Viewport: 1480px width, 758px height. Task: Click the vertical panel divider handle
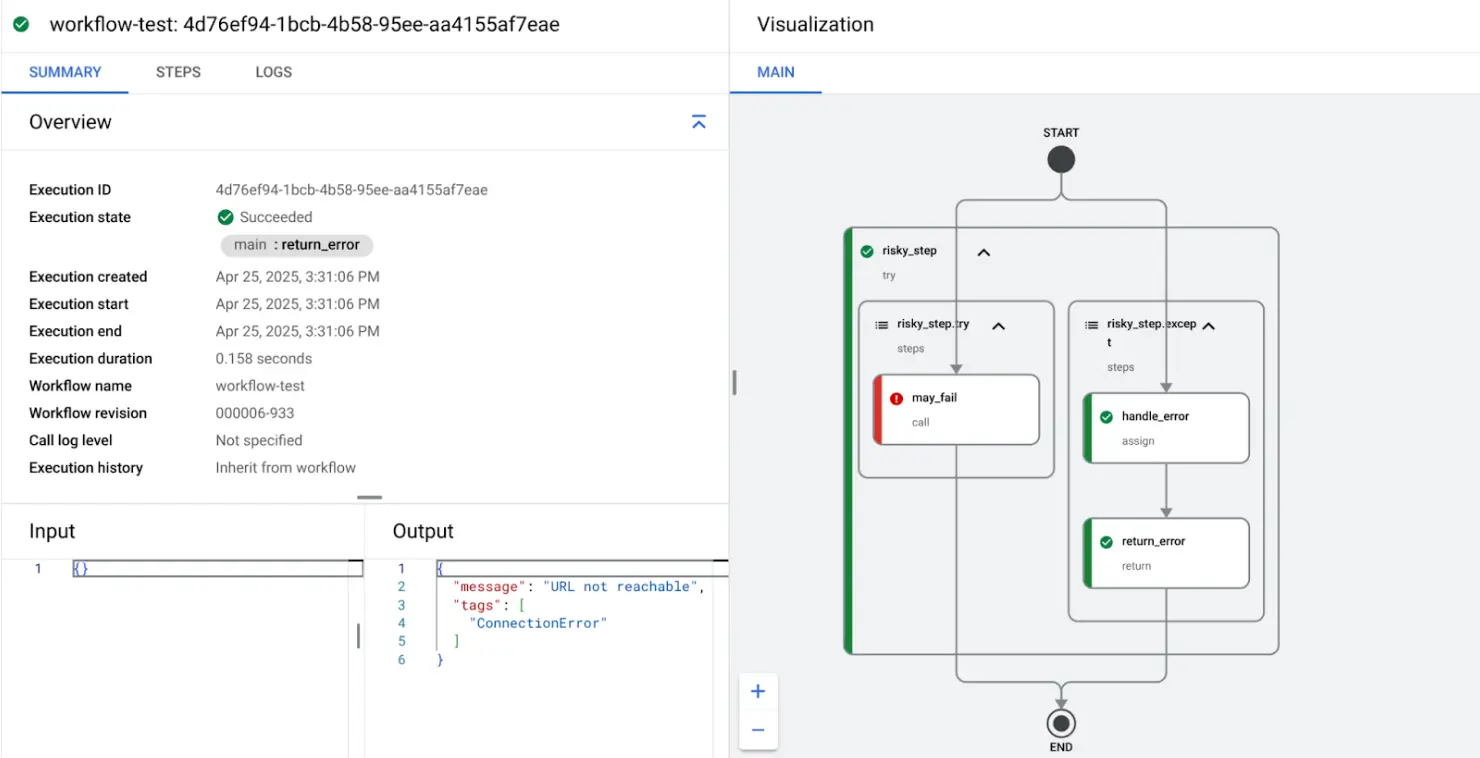pos(734,382)
